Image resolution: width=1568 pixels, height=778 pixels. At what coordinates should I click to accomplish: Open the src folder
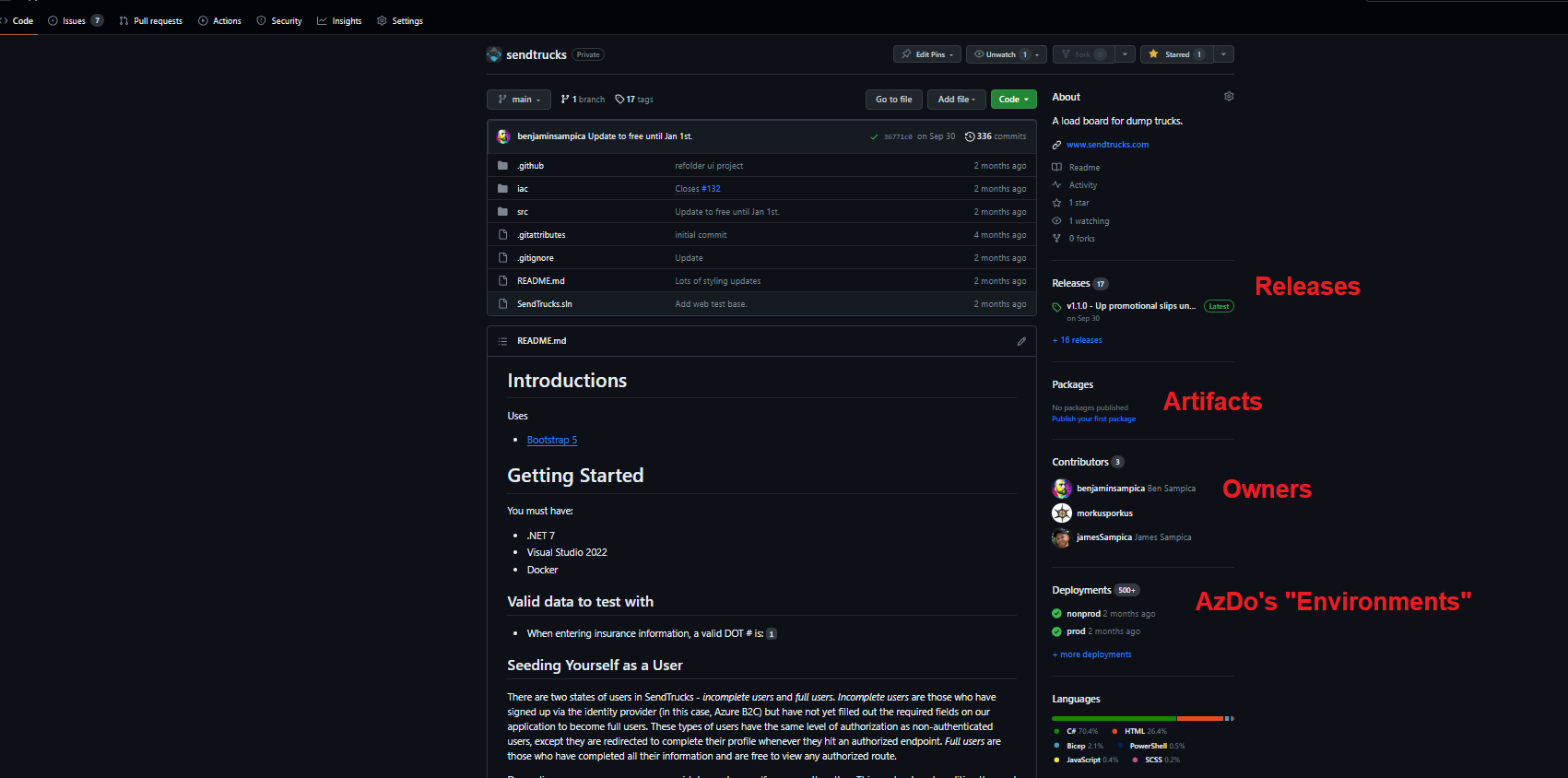523,212
